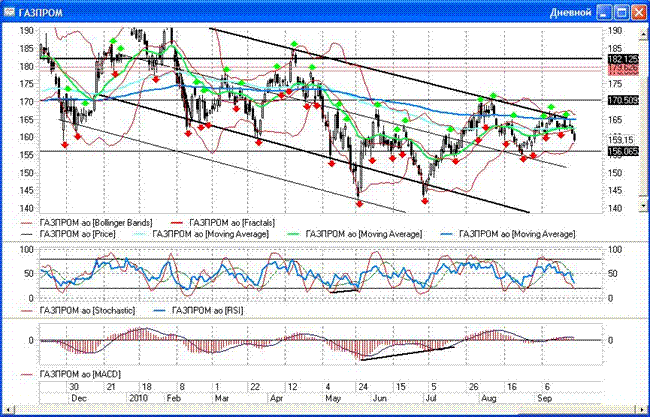Click the 156.065 price level label

pyautogui.click(x=623, y=151)
